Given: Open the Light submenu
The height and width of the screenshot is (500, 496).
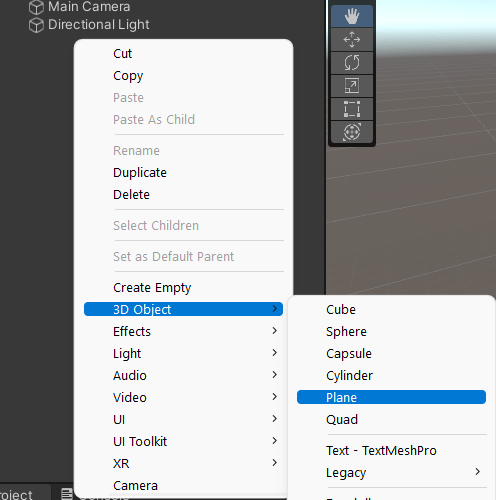Looking at the screenshot, I should pyautogui.click(x=183, y=354).
